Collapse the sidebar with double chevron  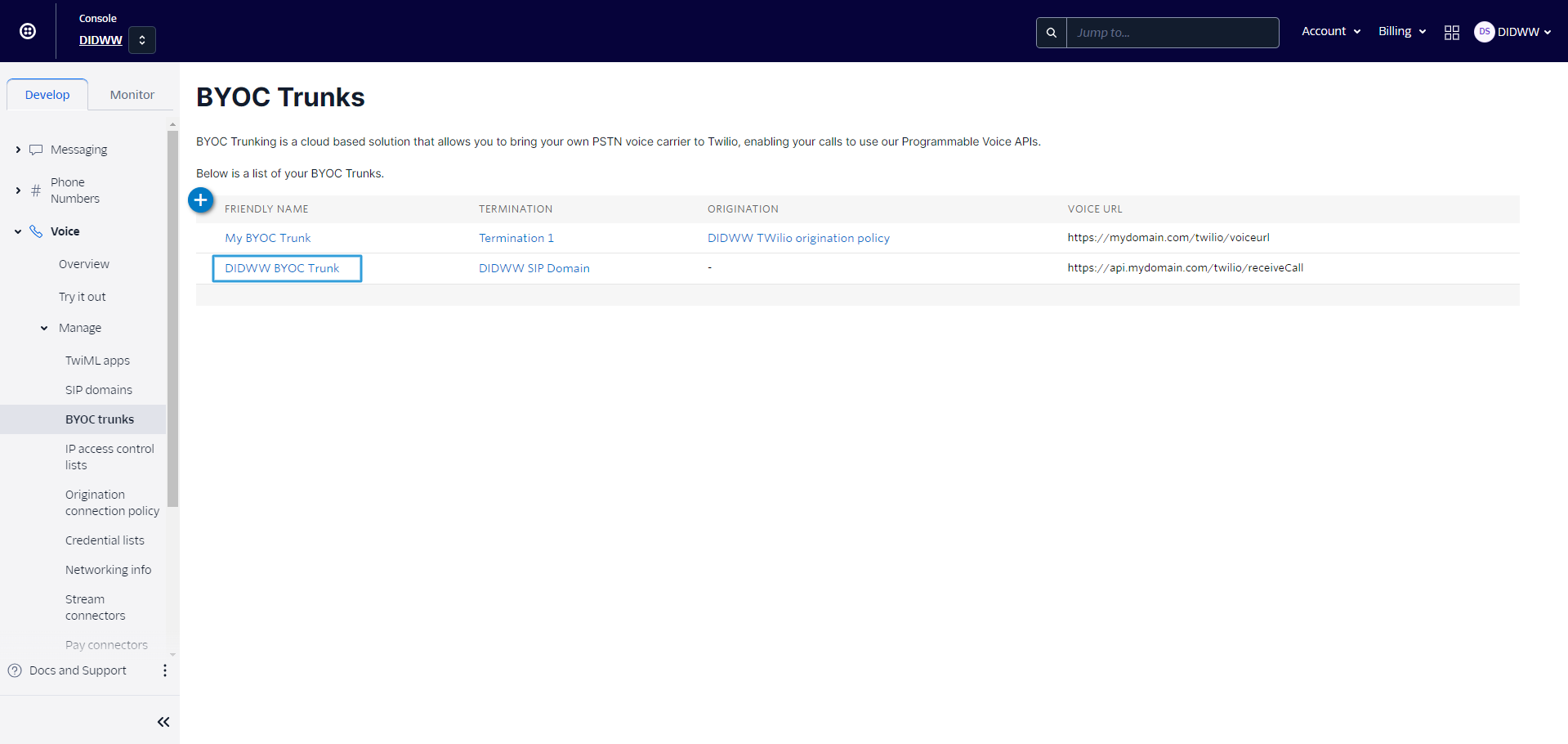coord(163,722)
